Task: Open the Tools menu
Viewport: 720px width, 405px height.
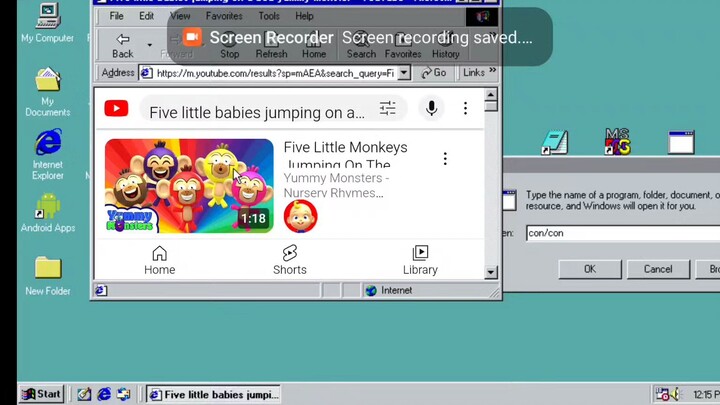Action: (269, 16)
